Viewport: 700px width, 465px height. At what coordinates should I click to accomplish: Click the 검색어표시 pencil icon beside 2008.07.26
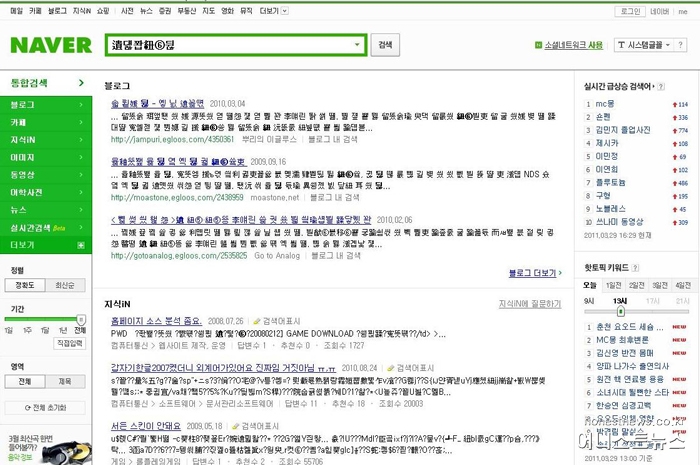point(256,321)
